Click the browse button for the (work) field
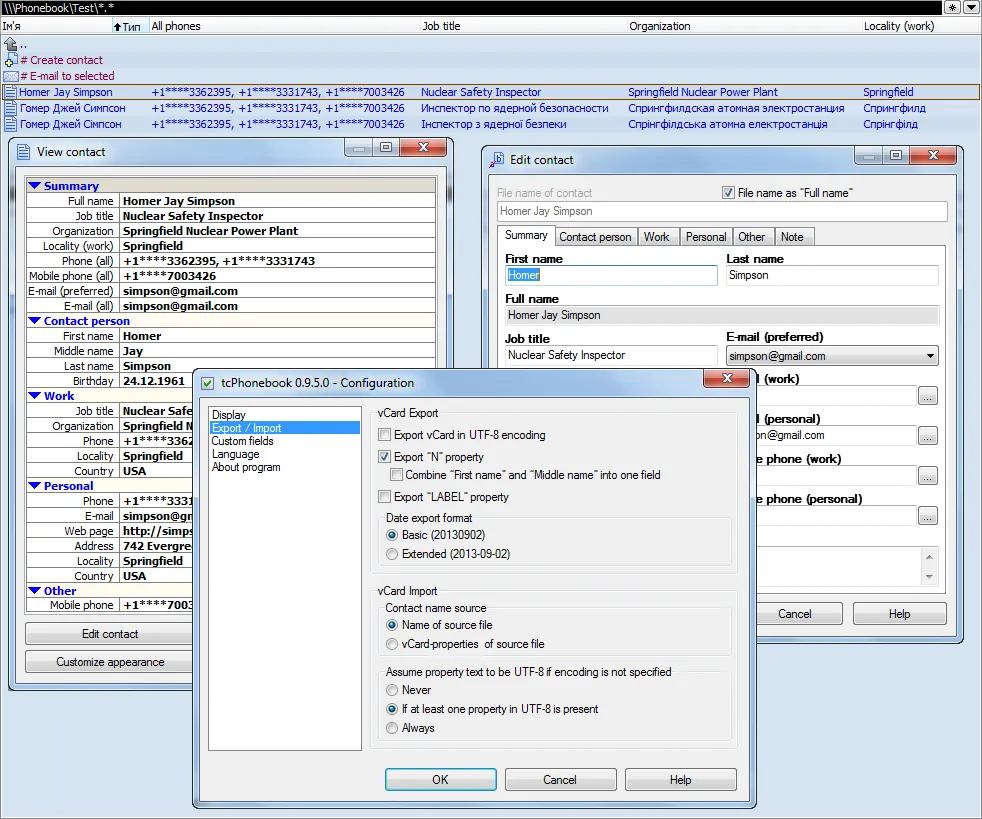This screenshot has width=982, height=819. tap(928, 396)
